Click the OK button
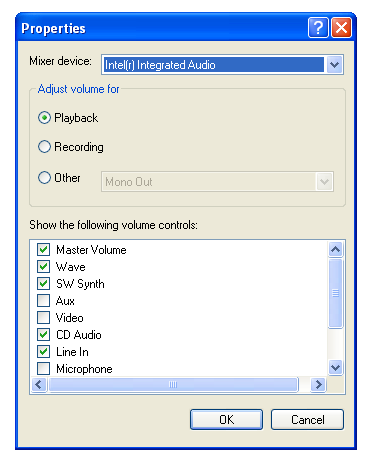Screen dimensions: 370x463 [x=226, y=419]
